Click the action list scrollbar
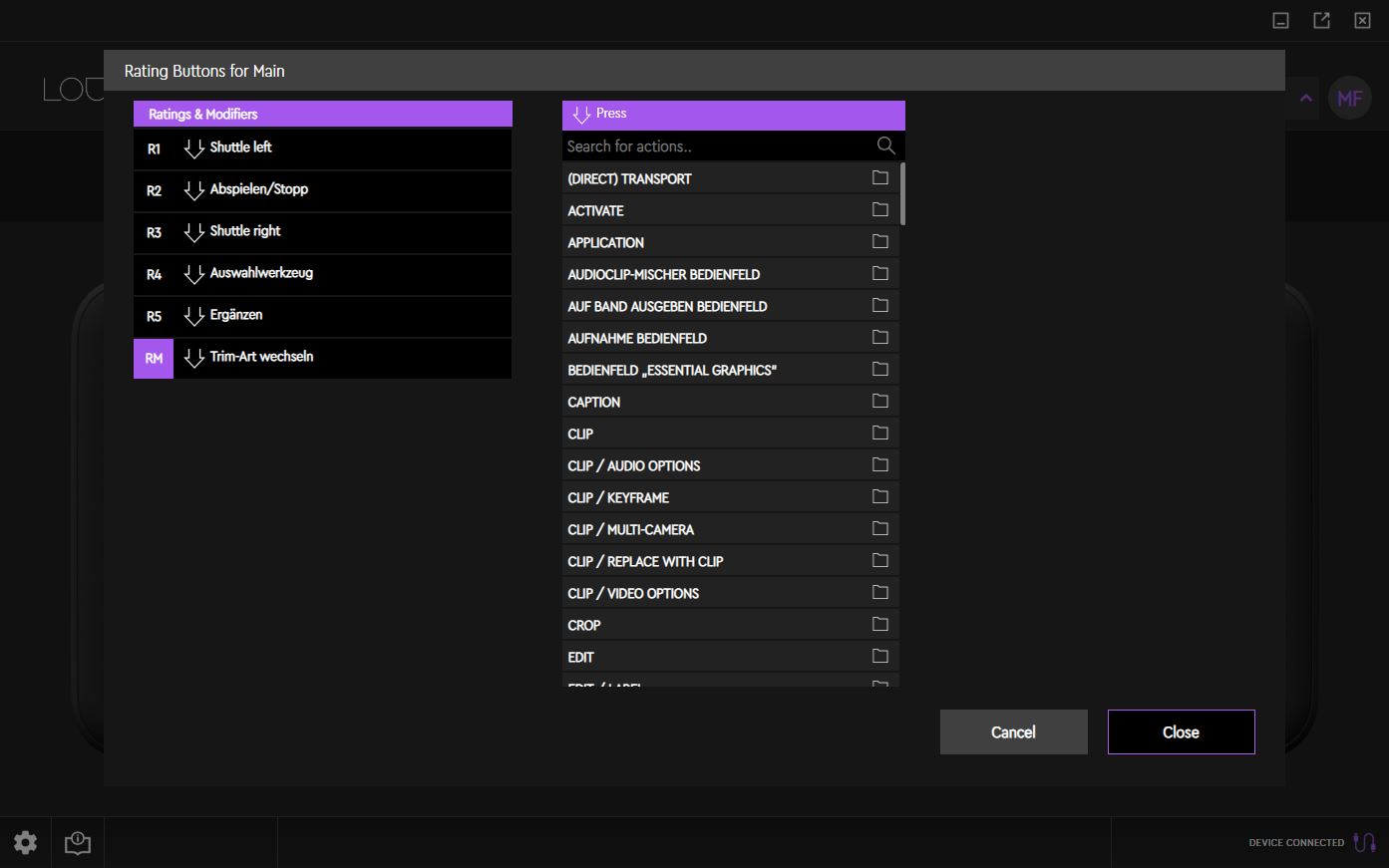The image size is (1389, 868). (902, 194)
